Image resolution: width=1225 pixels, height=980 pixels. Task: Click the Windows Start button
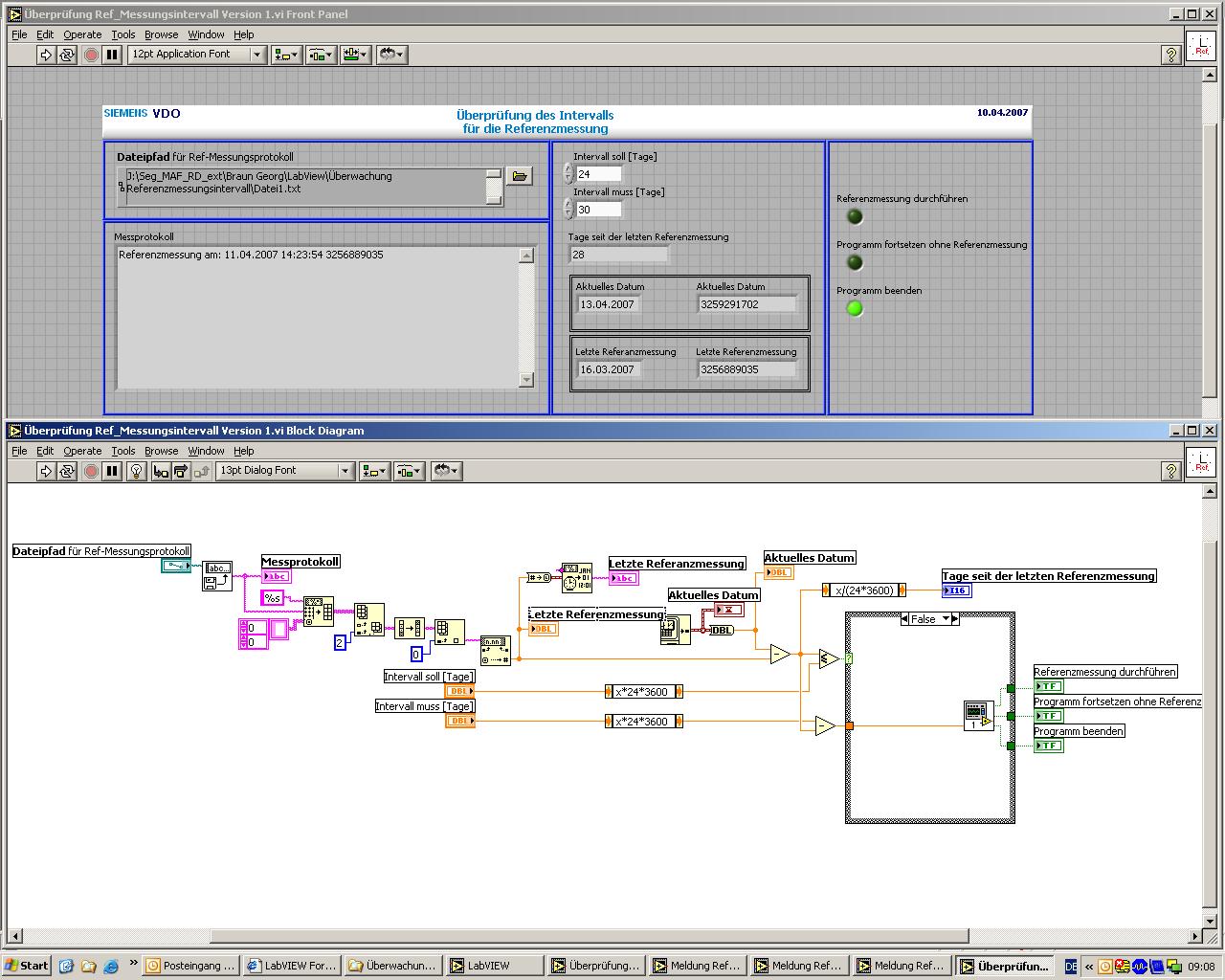tap(27, 966)
